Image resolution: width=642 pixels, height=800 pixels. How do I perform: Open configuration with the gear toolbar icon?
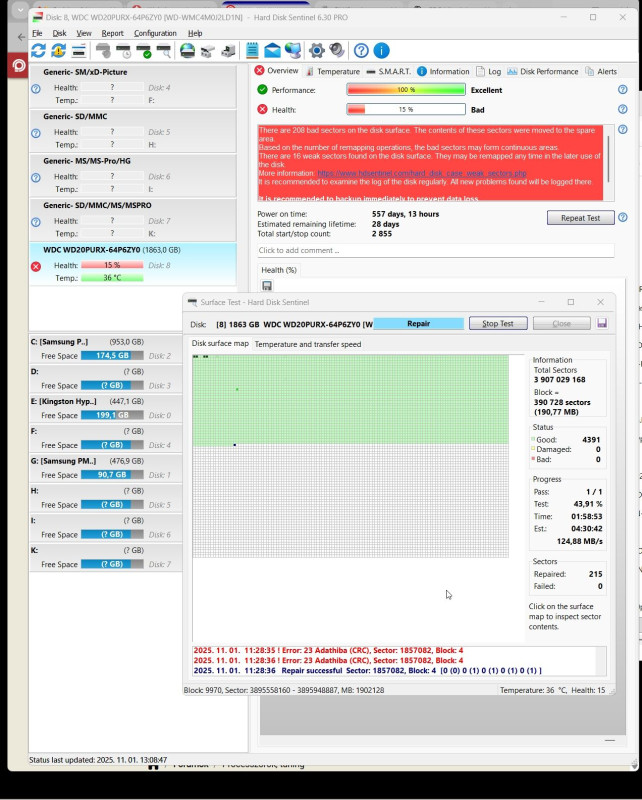point(316,51)
